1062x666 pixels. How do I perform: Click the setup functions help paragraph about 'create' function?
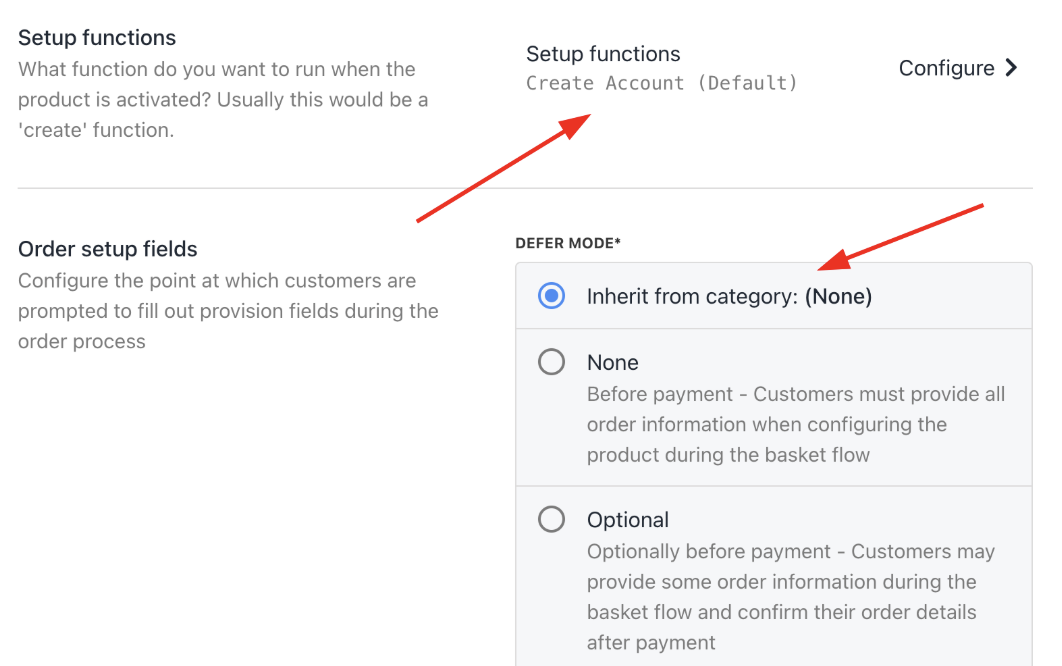[223, 100]
